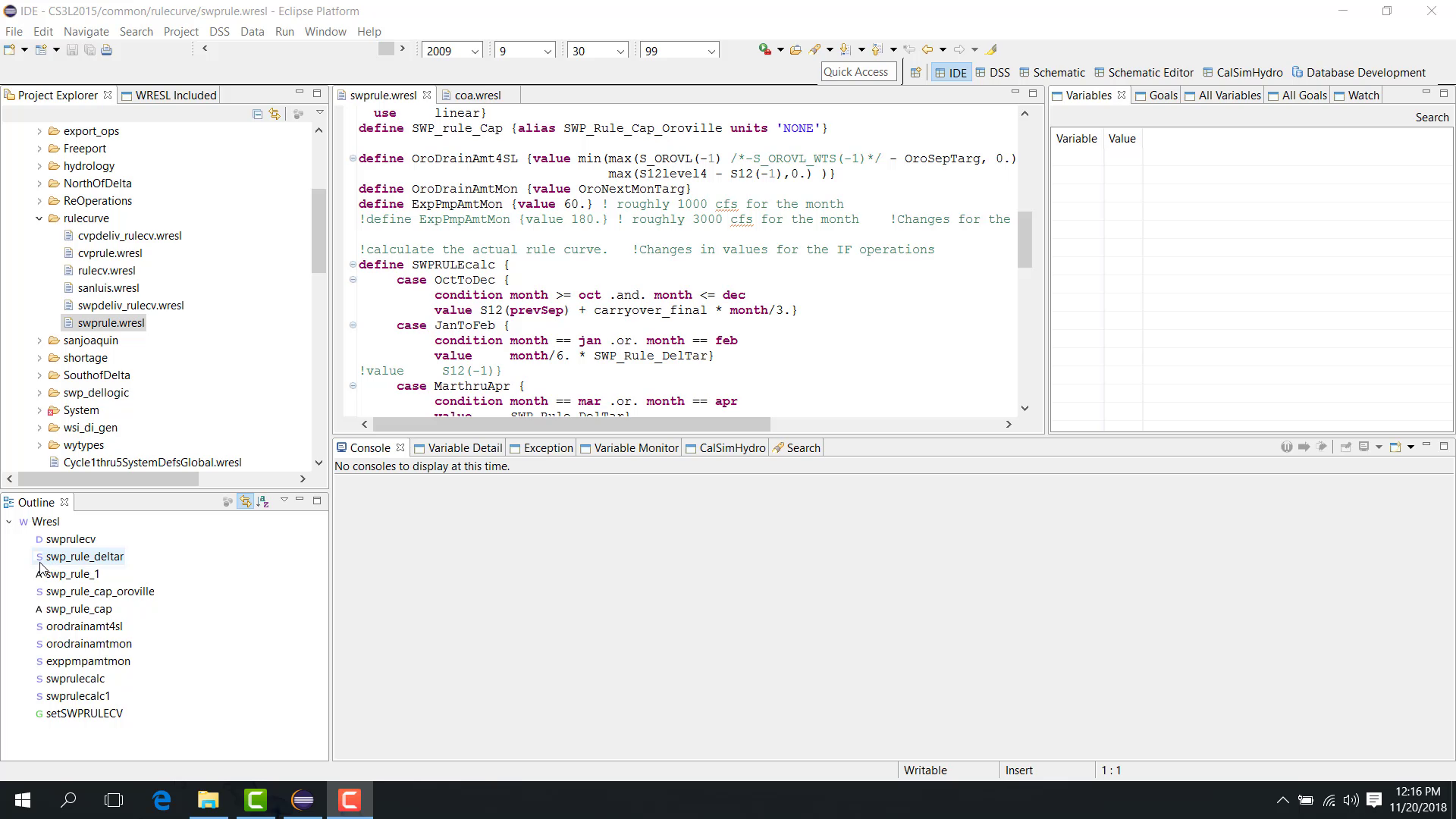Click Collapse All in Project Explorer

tap(258, 114)
